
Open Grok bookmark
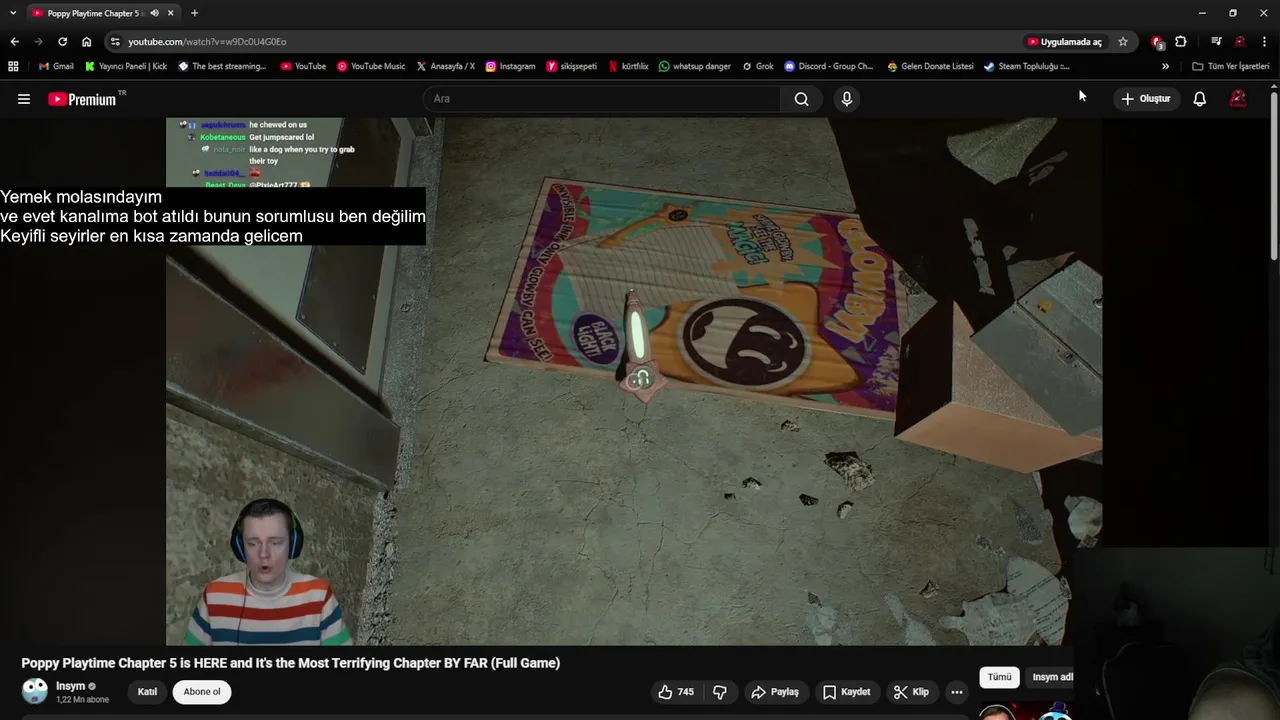coord(758,66)
